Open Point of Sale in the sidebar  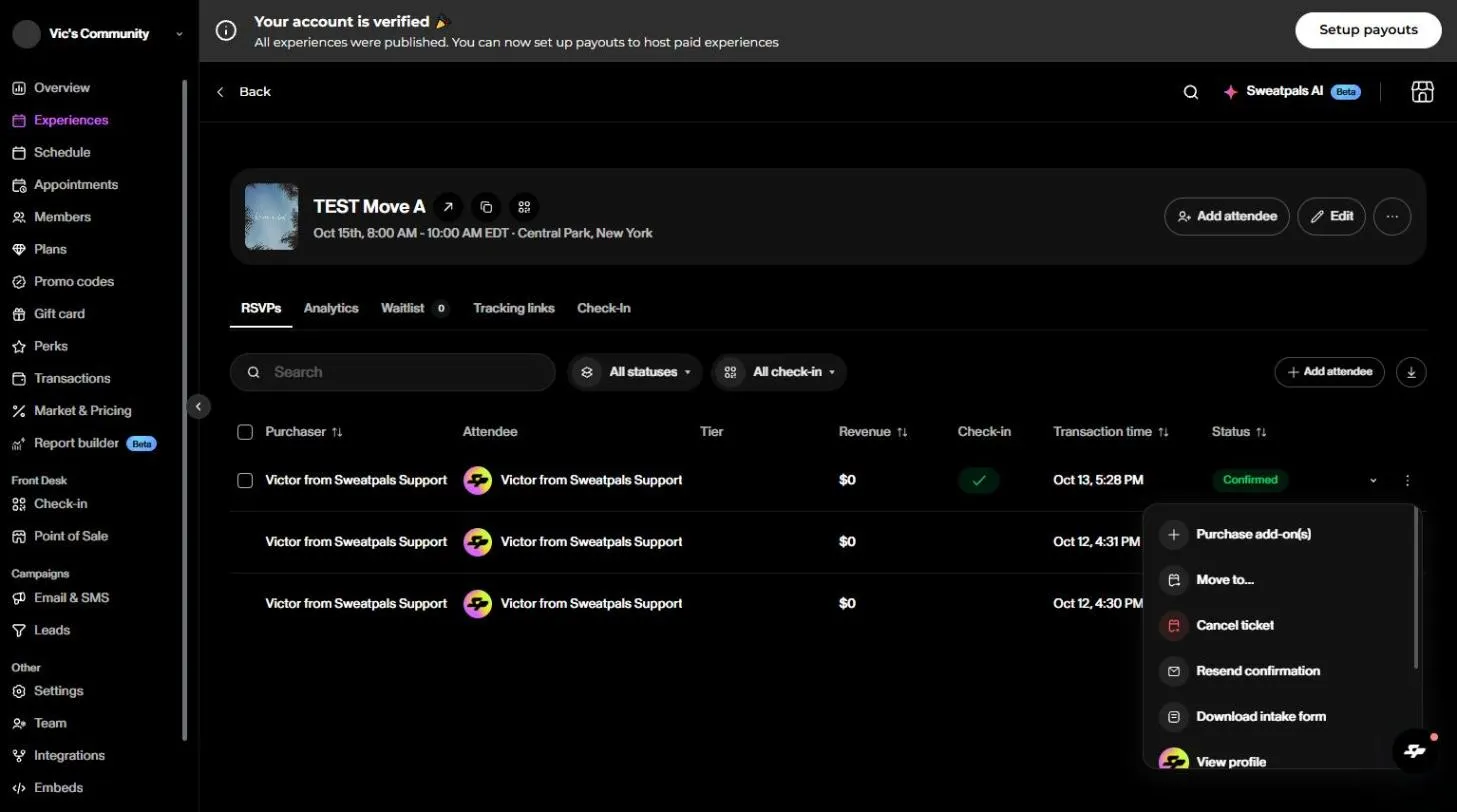60,536
